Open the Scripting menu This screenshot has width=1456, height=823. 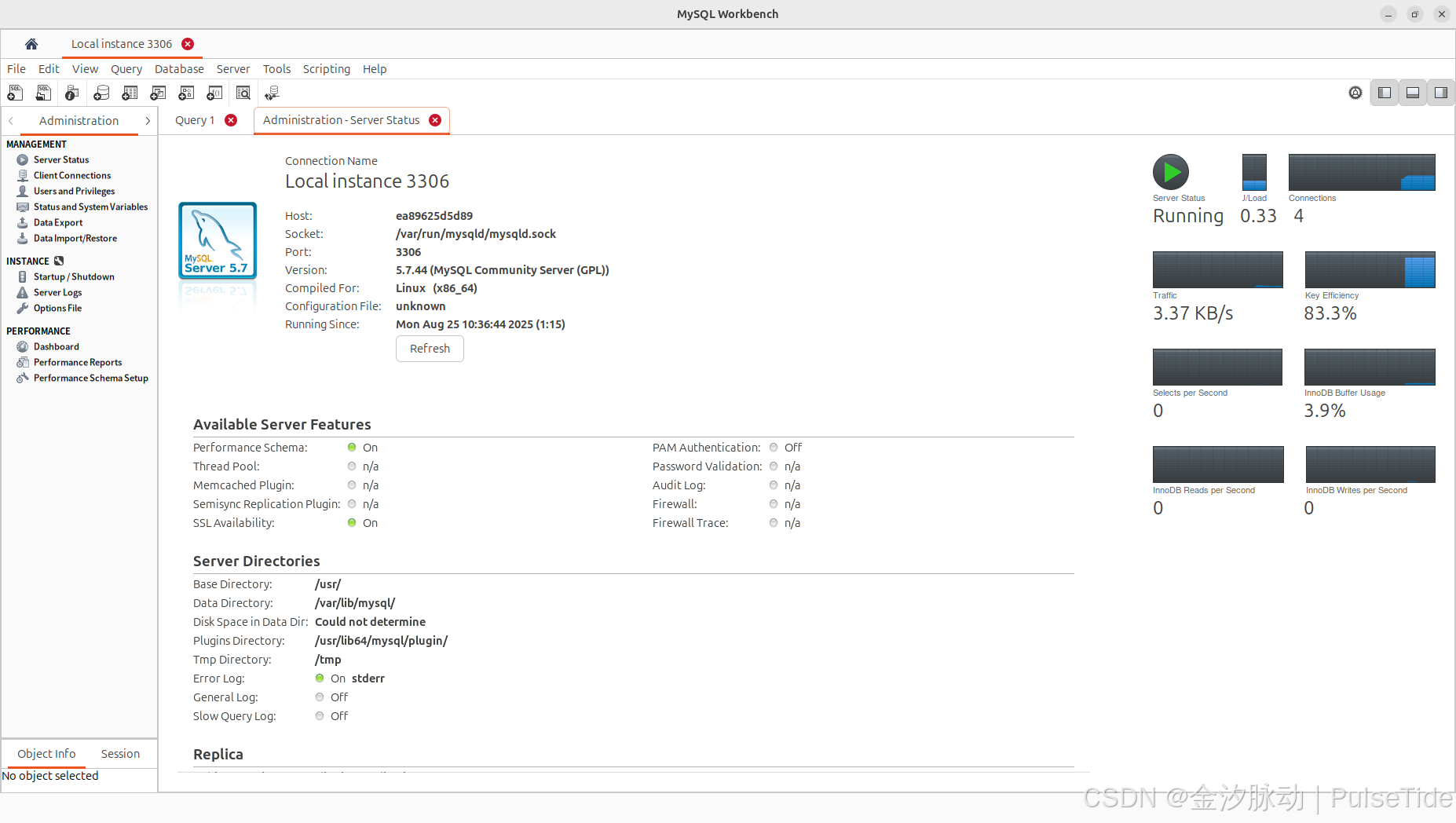coord(327,69)
